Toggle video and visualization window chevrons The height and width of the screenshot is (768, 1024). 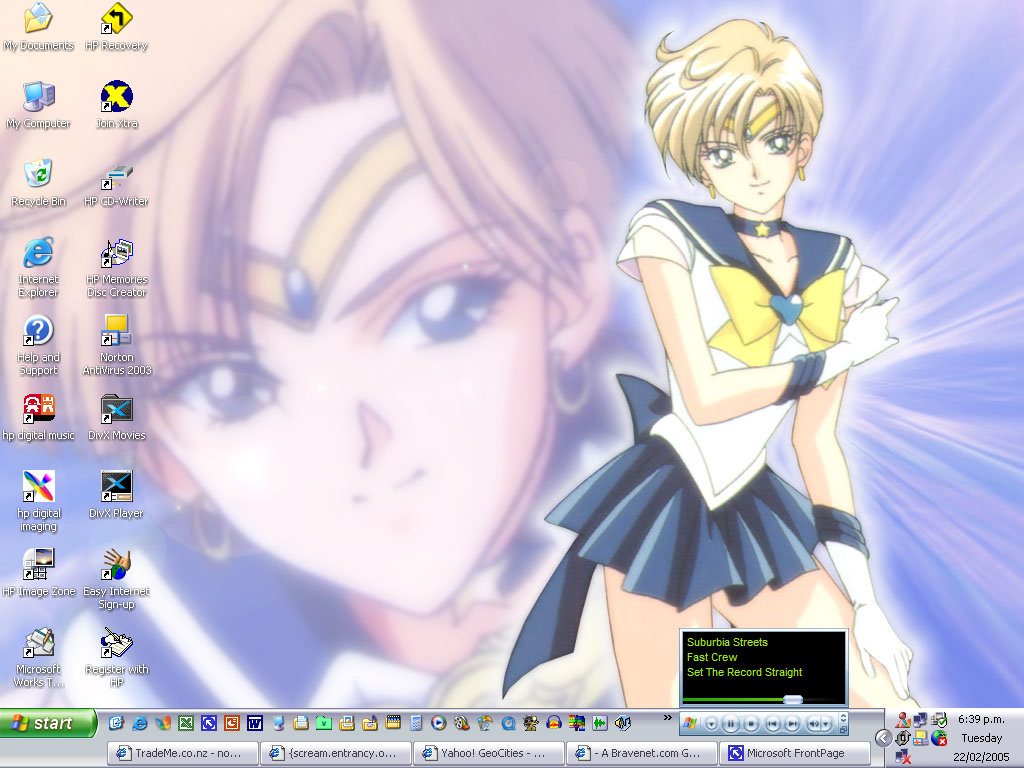click(x=843, y=718)
